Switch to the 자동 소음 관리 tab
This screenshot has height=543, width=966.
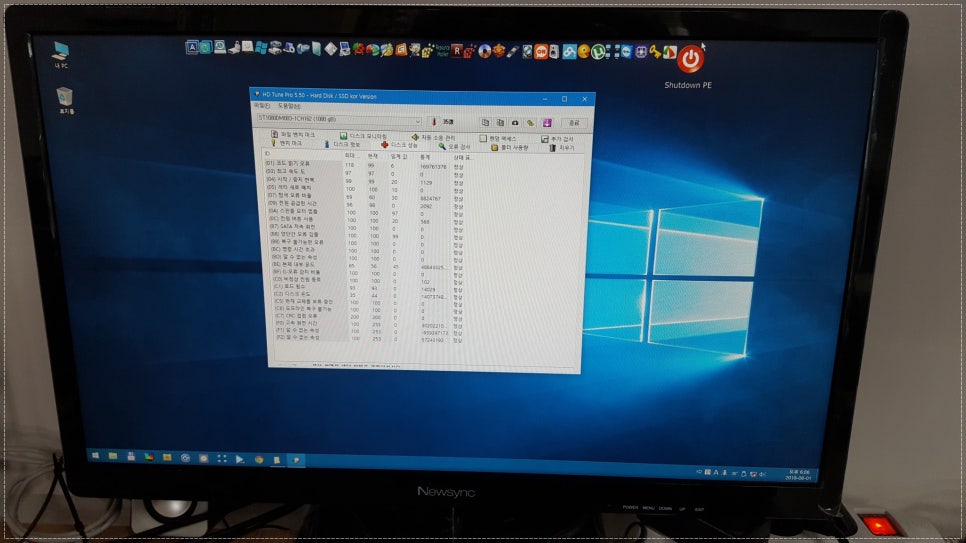(x=433, y=137)
